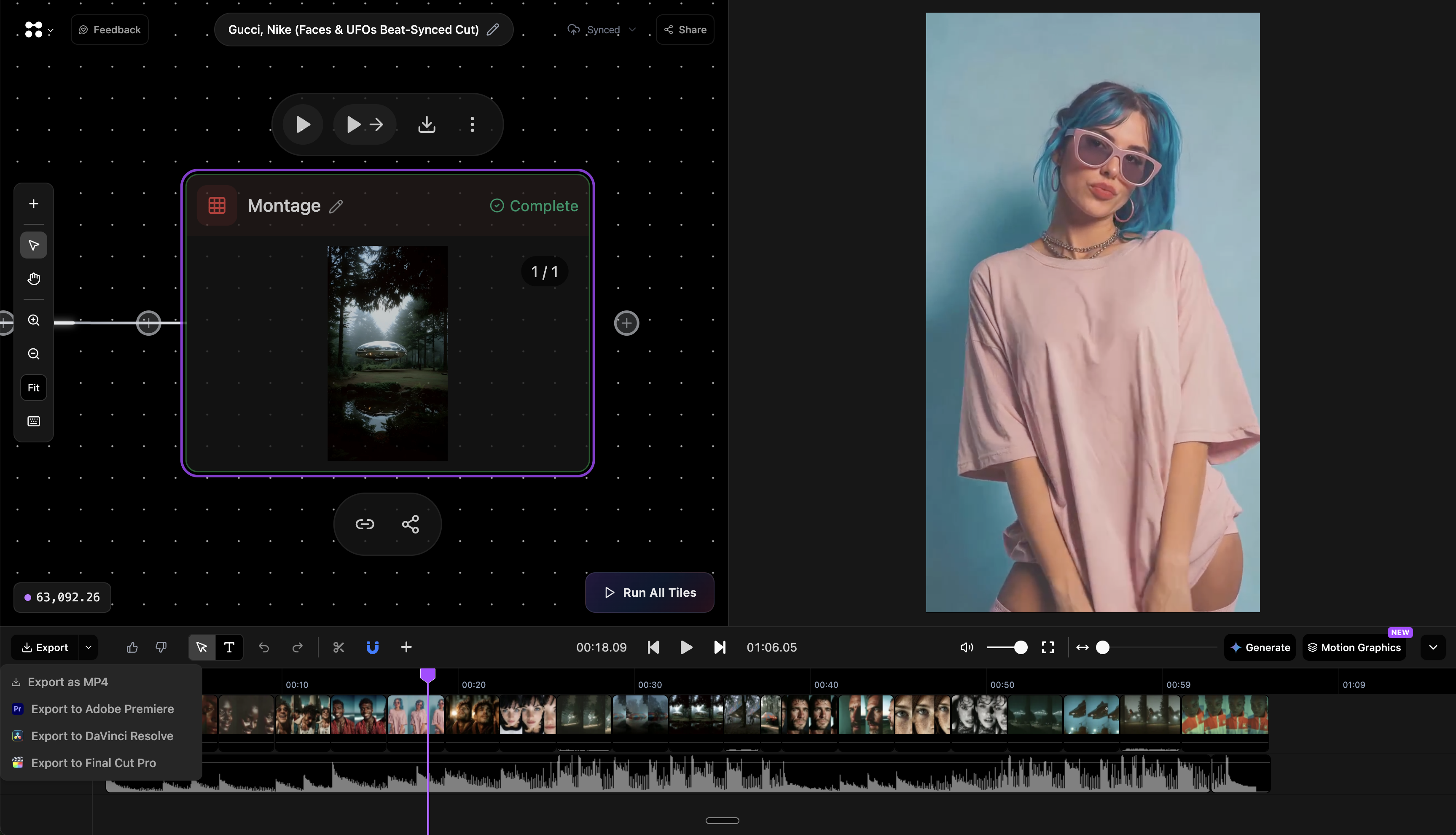Expand the Export dropdown arrow
The width and height of the screenshot is (1456, 835).
(x=88, y=647)
